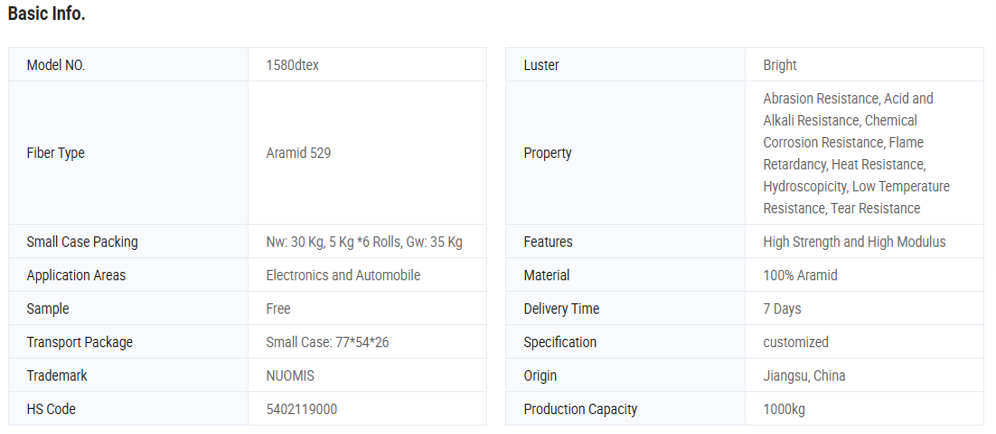Click the Fiber Type row label

point(56,153)
